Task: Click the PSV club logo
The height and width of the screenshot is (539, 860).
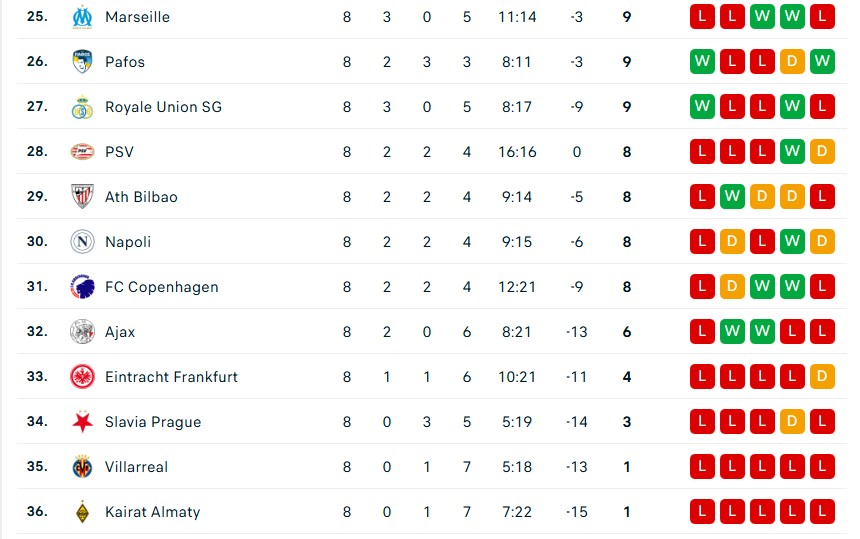Action: pyautogui.click(x=82, y=152)
